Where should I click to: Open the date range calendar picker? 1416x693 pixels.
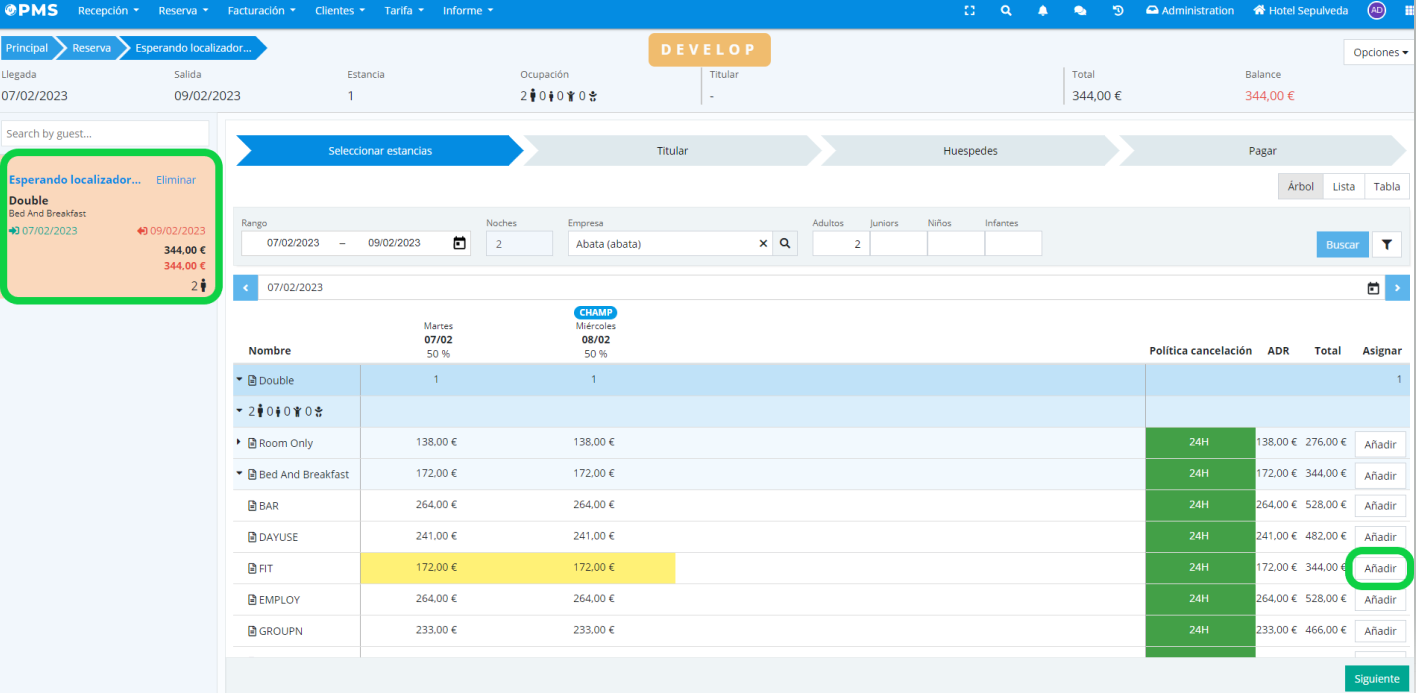pyautogui.click(x=459, y=243)
